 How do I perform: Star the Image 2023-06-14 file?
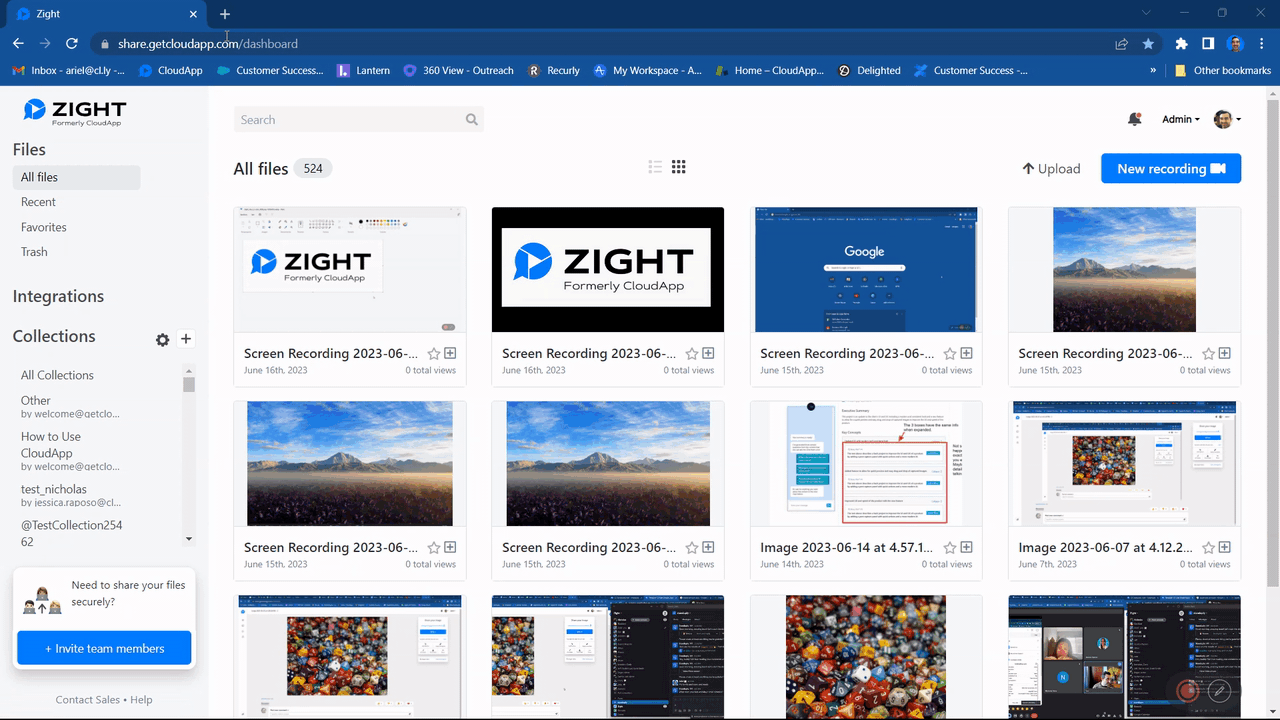(950, 547)
